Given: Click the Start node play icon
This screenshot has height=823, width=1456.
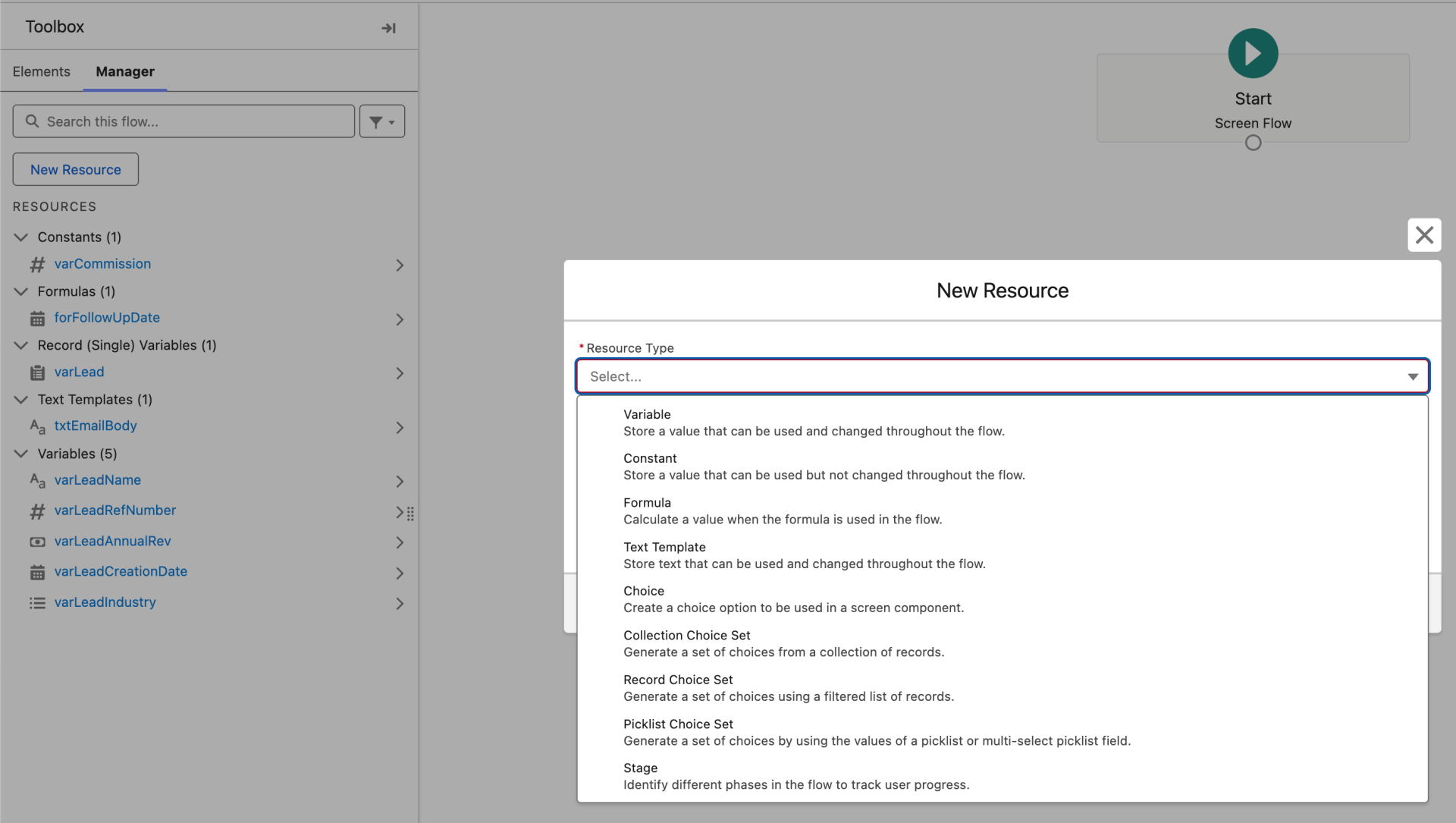Looking at the screenshot, I should click(1252, 53).
